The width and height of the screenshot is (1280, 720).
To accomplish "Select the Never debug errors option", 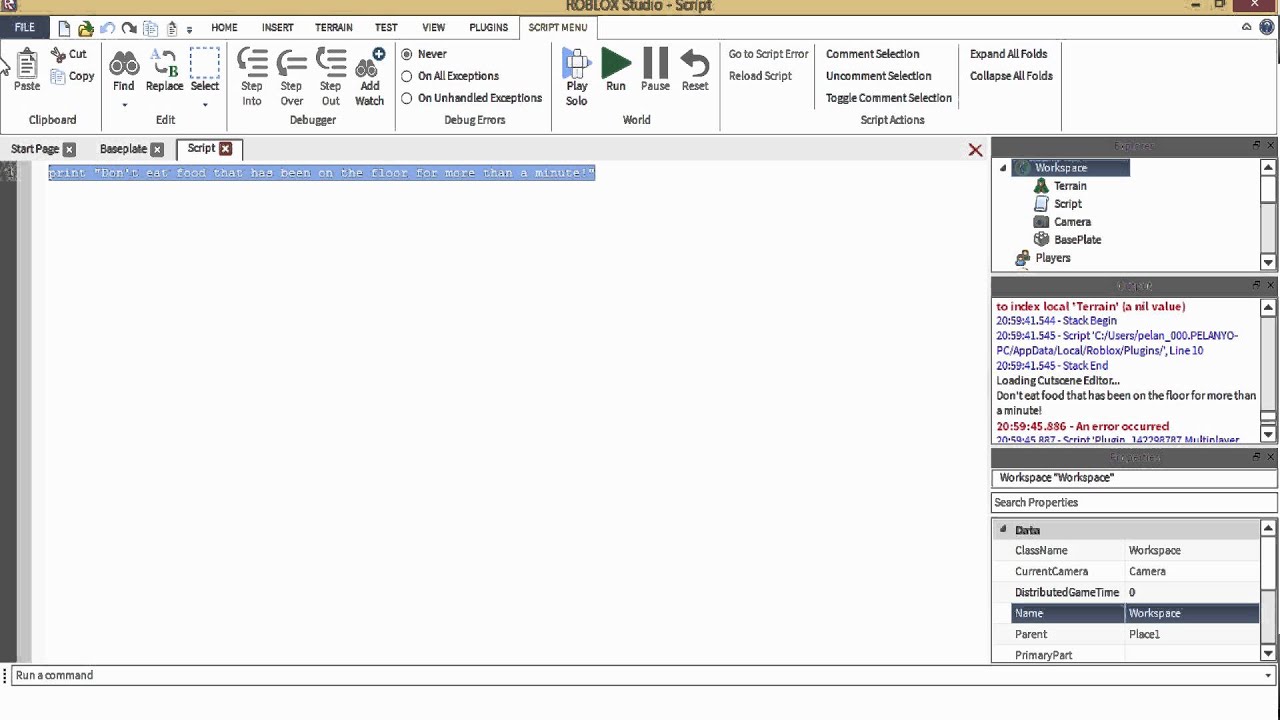I will click(x=407, y=54).
